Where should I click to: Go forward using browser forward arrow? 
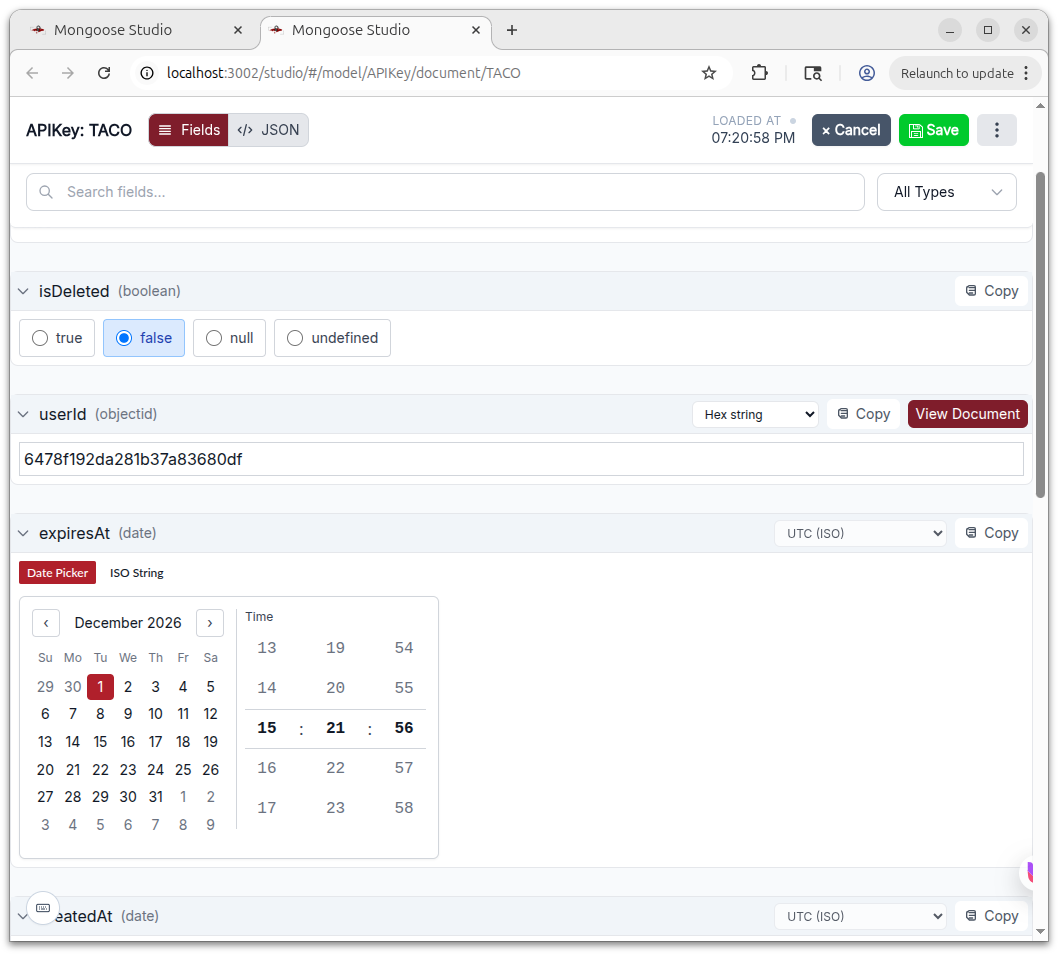[x=67, y=73]
